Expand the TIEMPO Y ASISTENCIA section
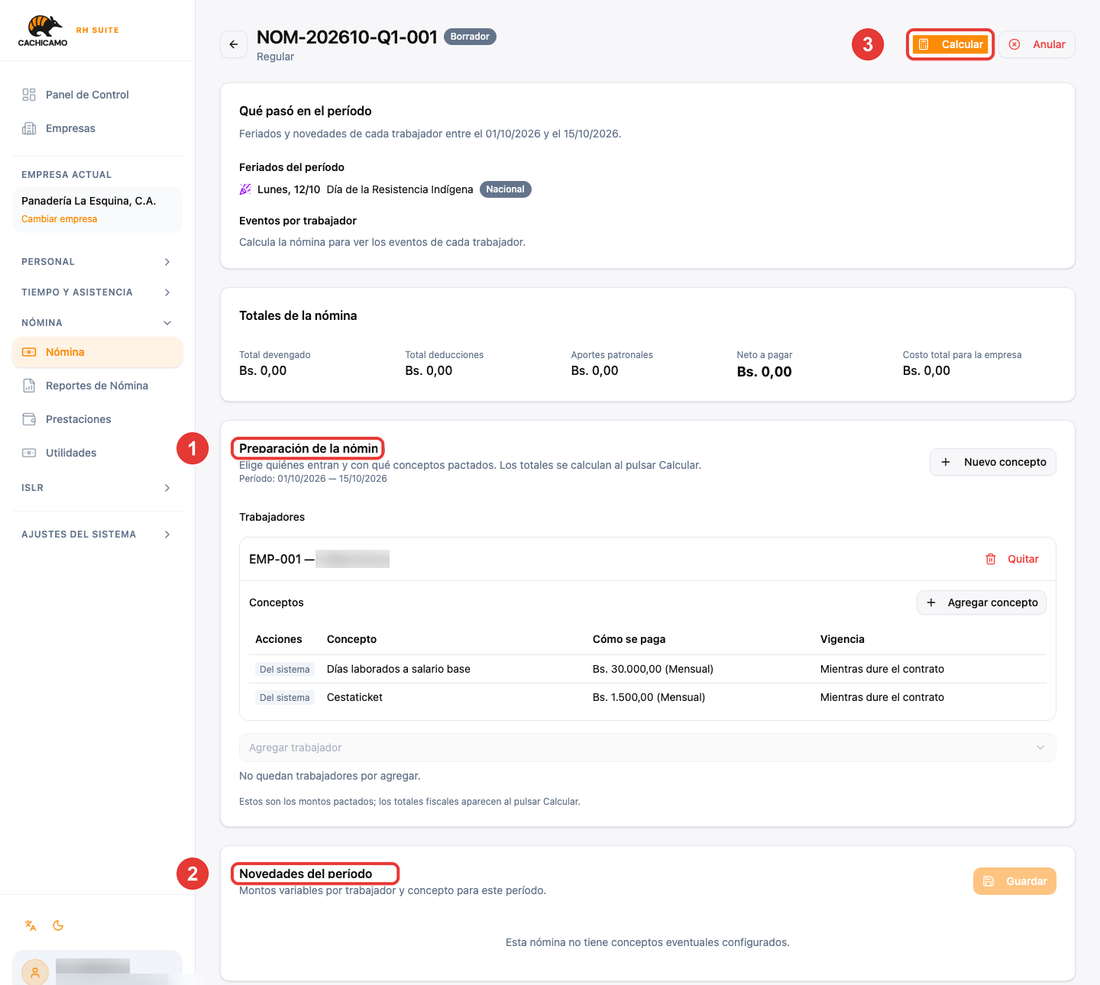1100x985 pixels. coord(97,293)
